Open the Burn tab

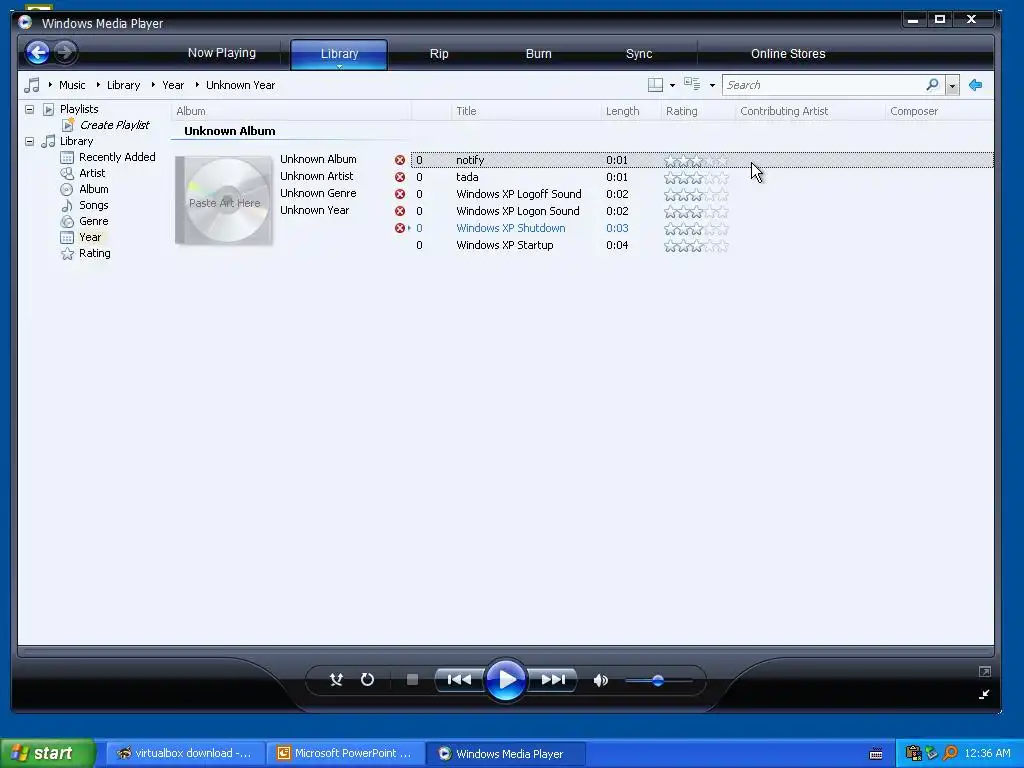click(x=539, y=54)
